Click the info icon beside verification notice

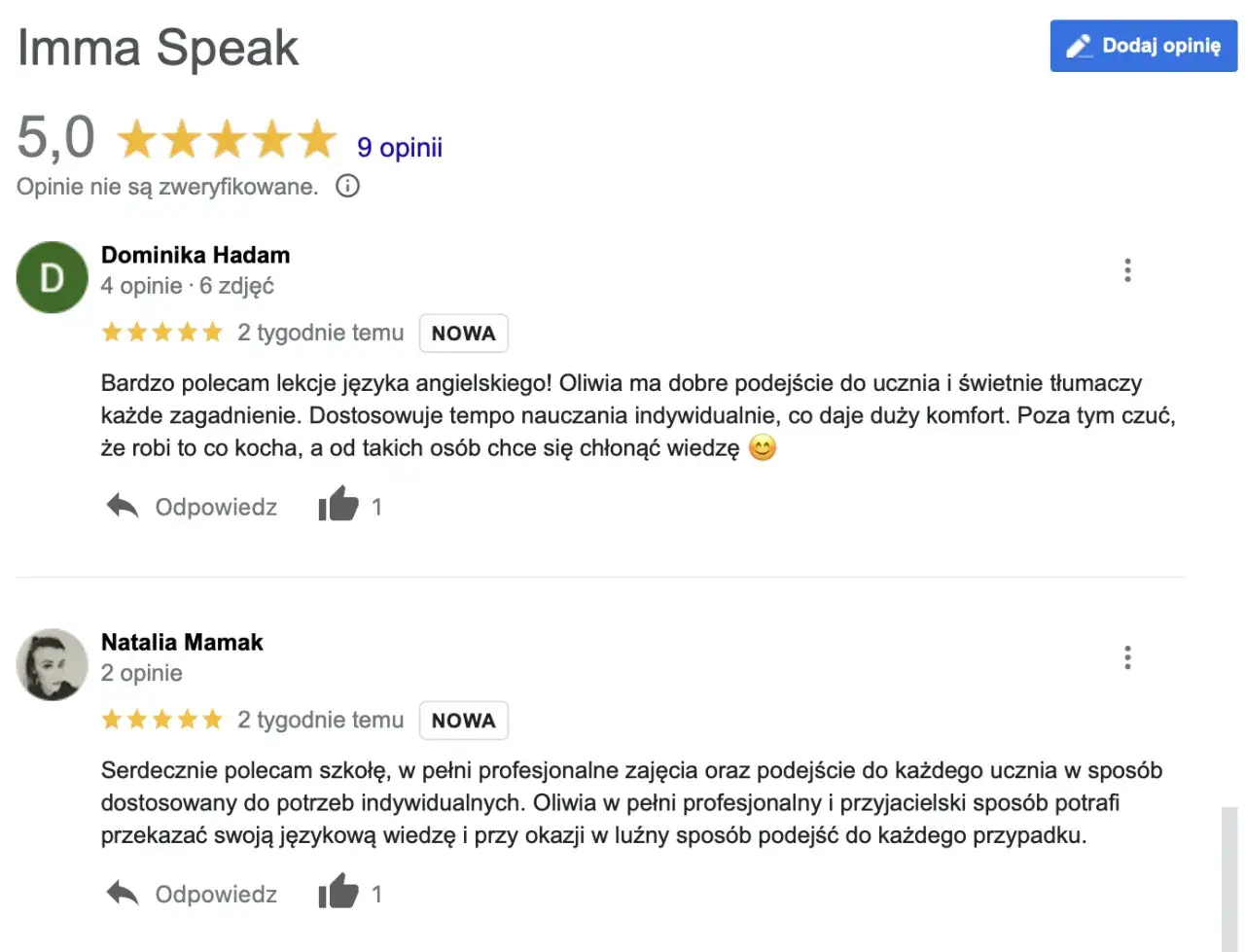(x=347, y=186)
